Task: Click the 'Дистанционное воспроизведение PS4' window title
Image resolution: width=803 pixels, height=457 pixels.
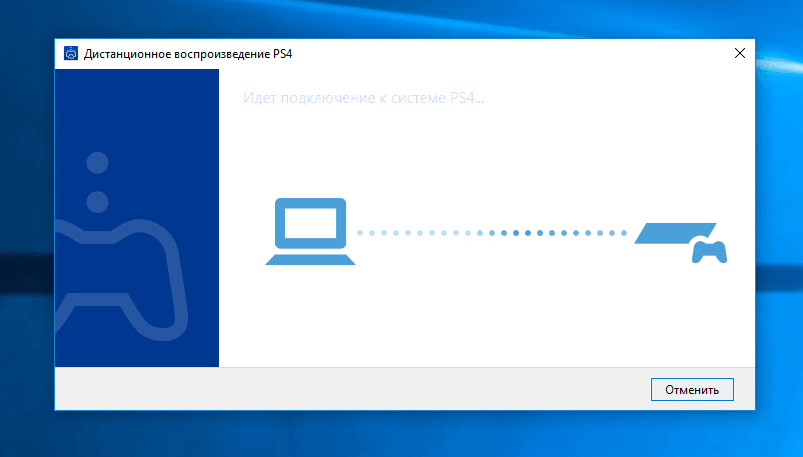Action: pyautogui.click(x=188, y=54)
